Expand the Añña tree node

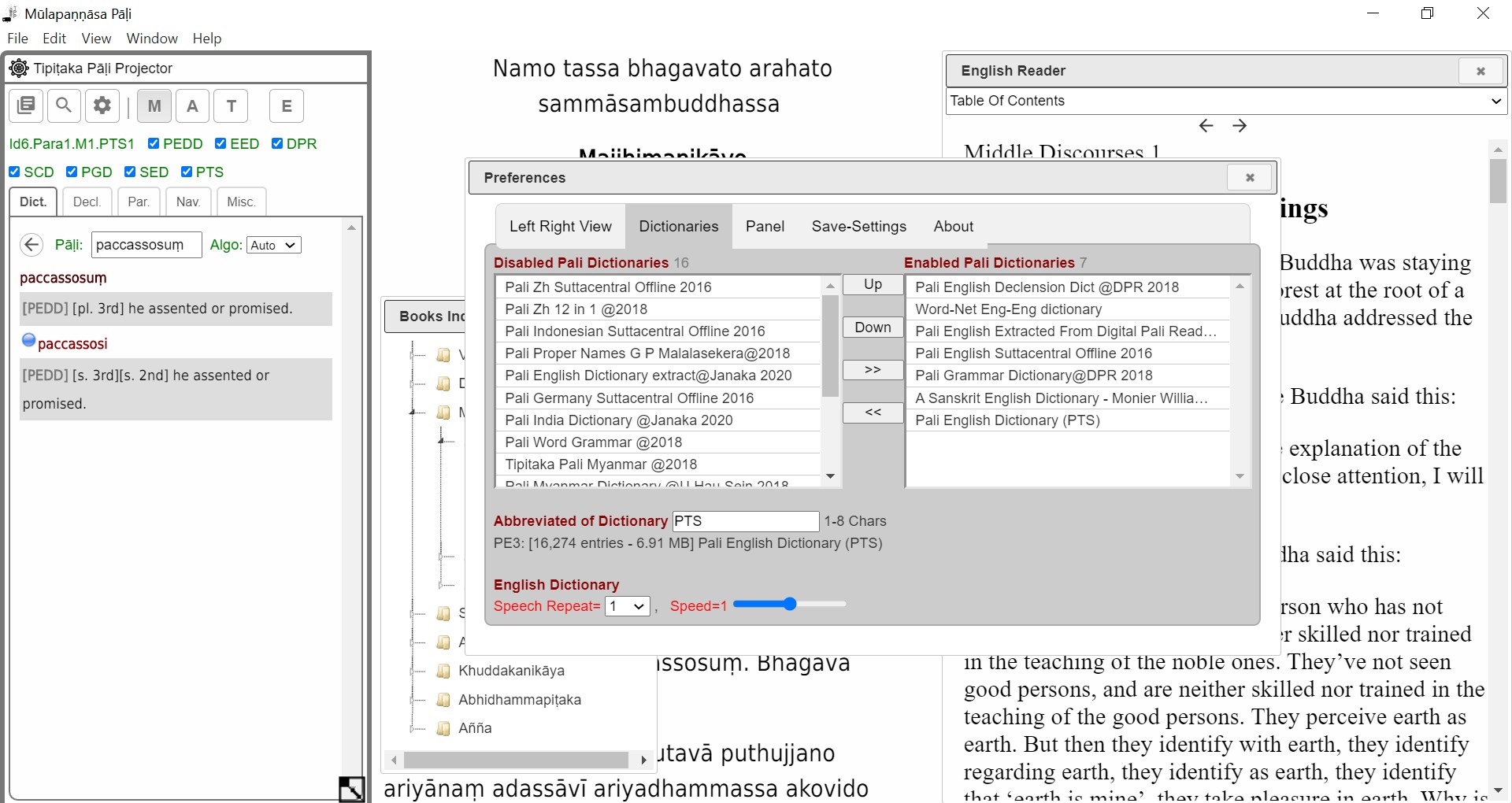[412, 729]
